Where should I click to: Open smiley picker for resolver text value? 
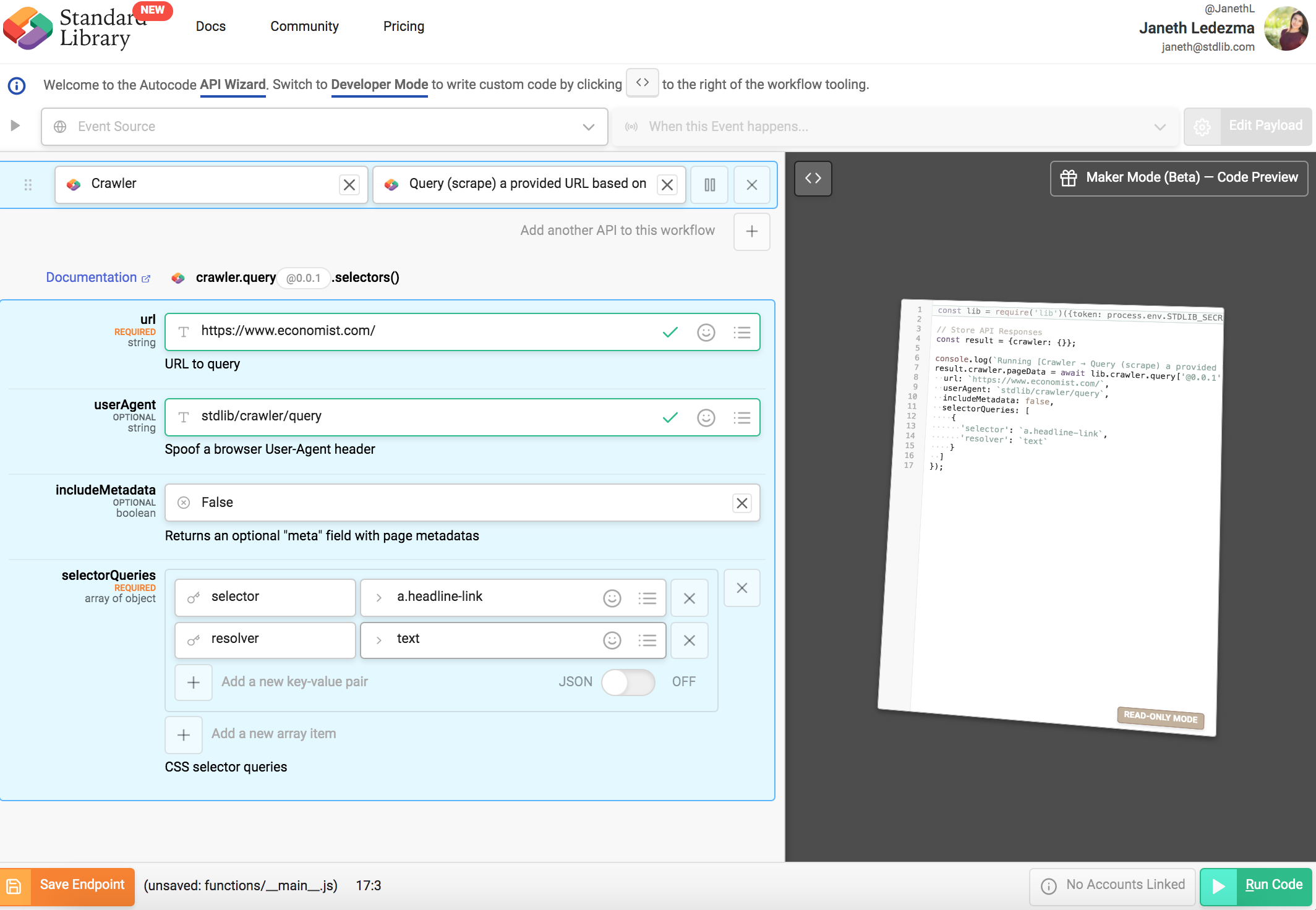coord(612,640)
